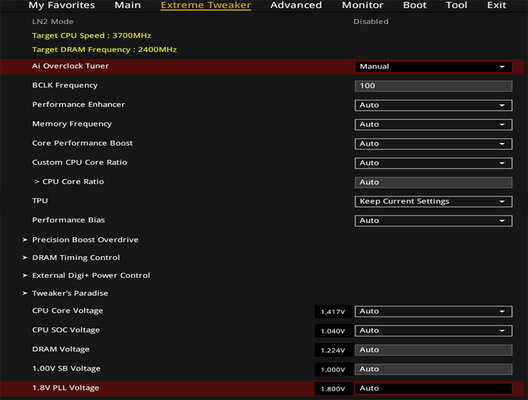Select the DRAM Voltage Auto field
Image resolution: width=528 pixels, height=400 pixels.
433,350
